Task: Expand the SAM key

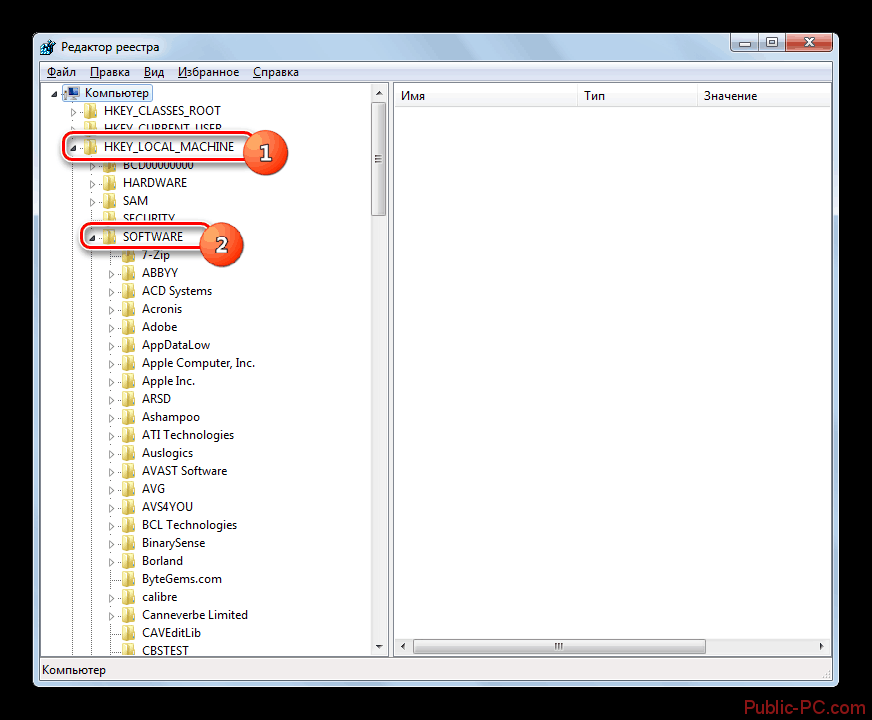Action: click(x=92, y=201)
